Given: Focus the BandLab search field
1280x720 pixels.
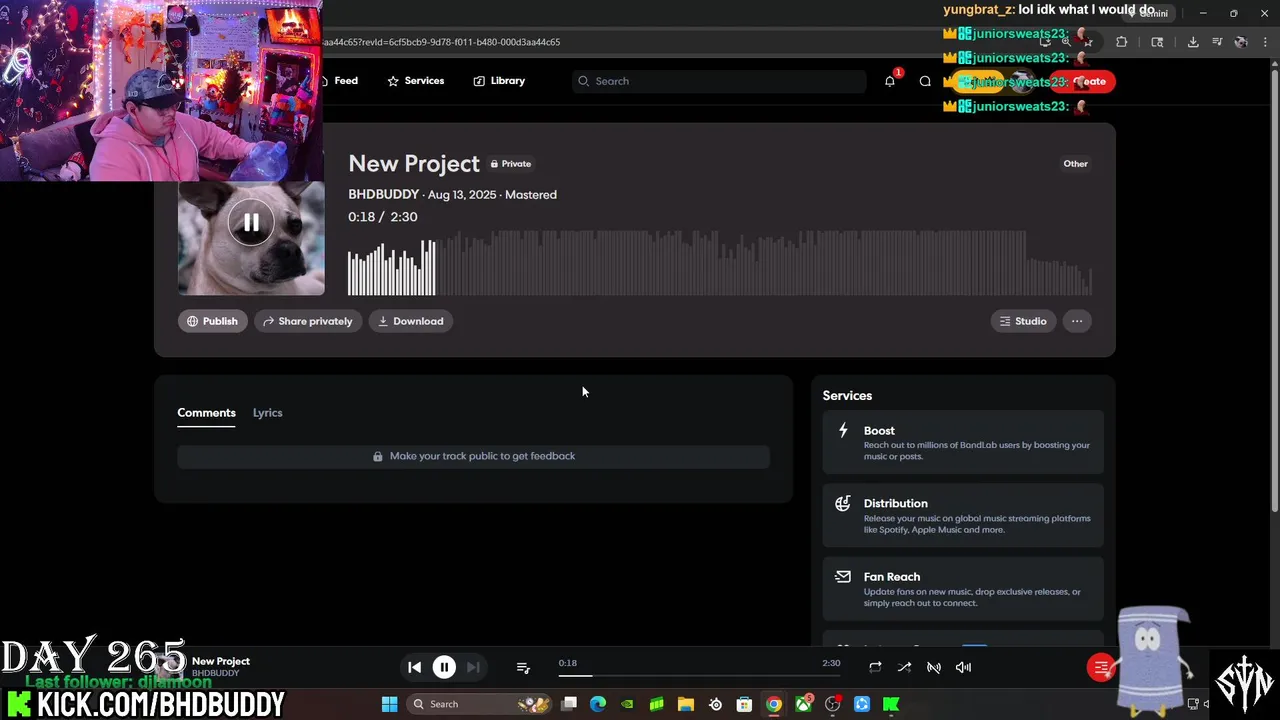Looking at the screenshot, I should pos(719,81).
